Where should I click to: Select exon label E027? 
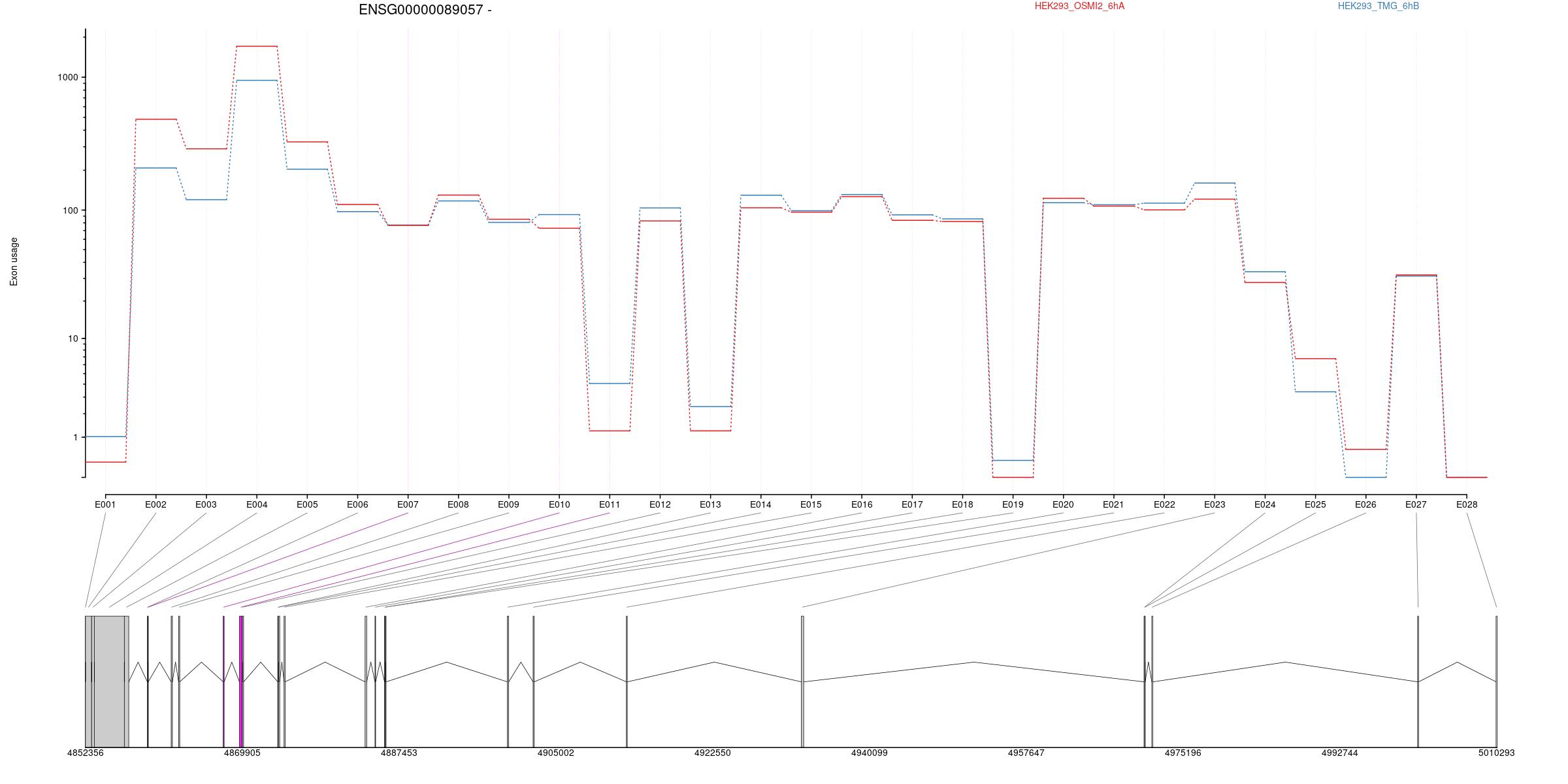(1416, 504)
